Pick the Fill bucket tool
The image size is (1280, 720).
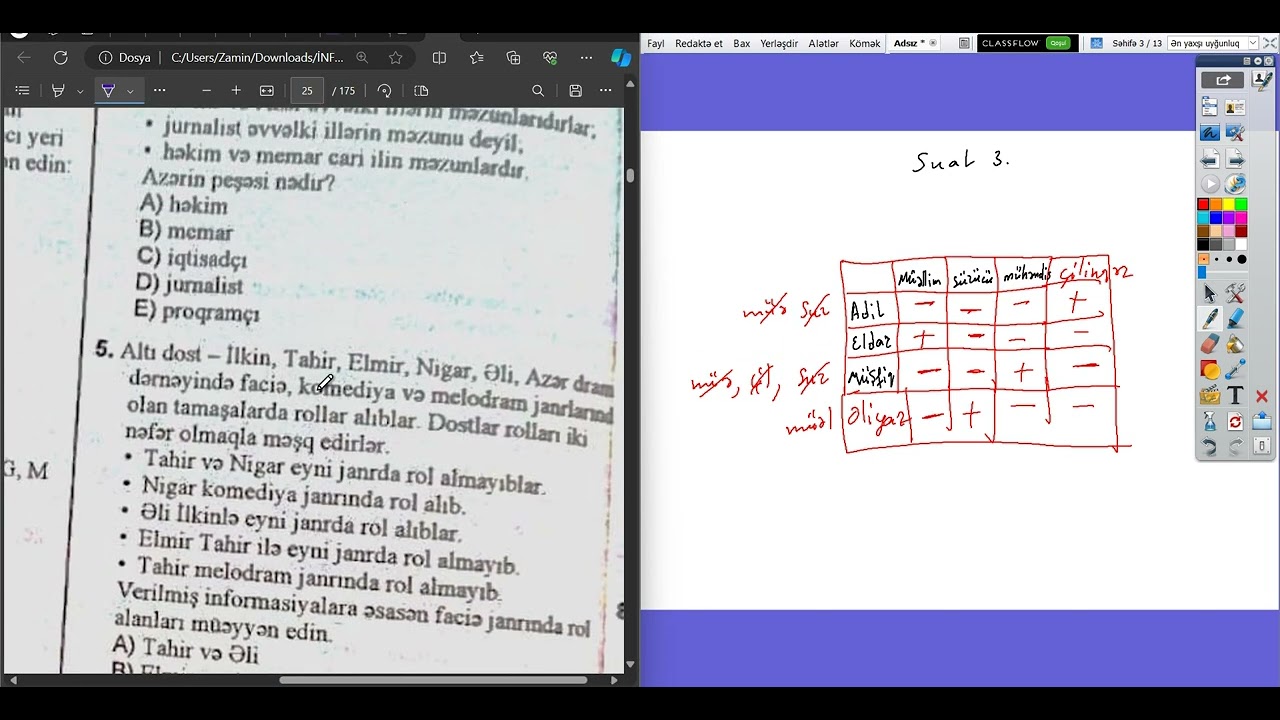(x=1235, y=344)
